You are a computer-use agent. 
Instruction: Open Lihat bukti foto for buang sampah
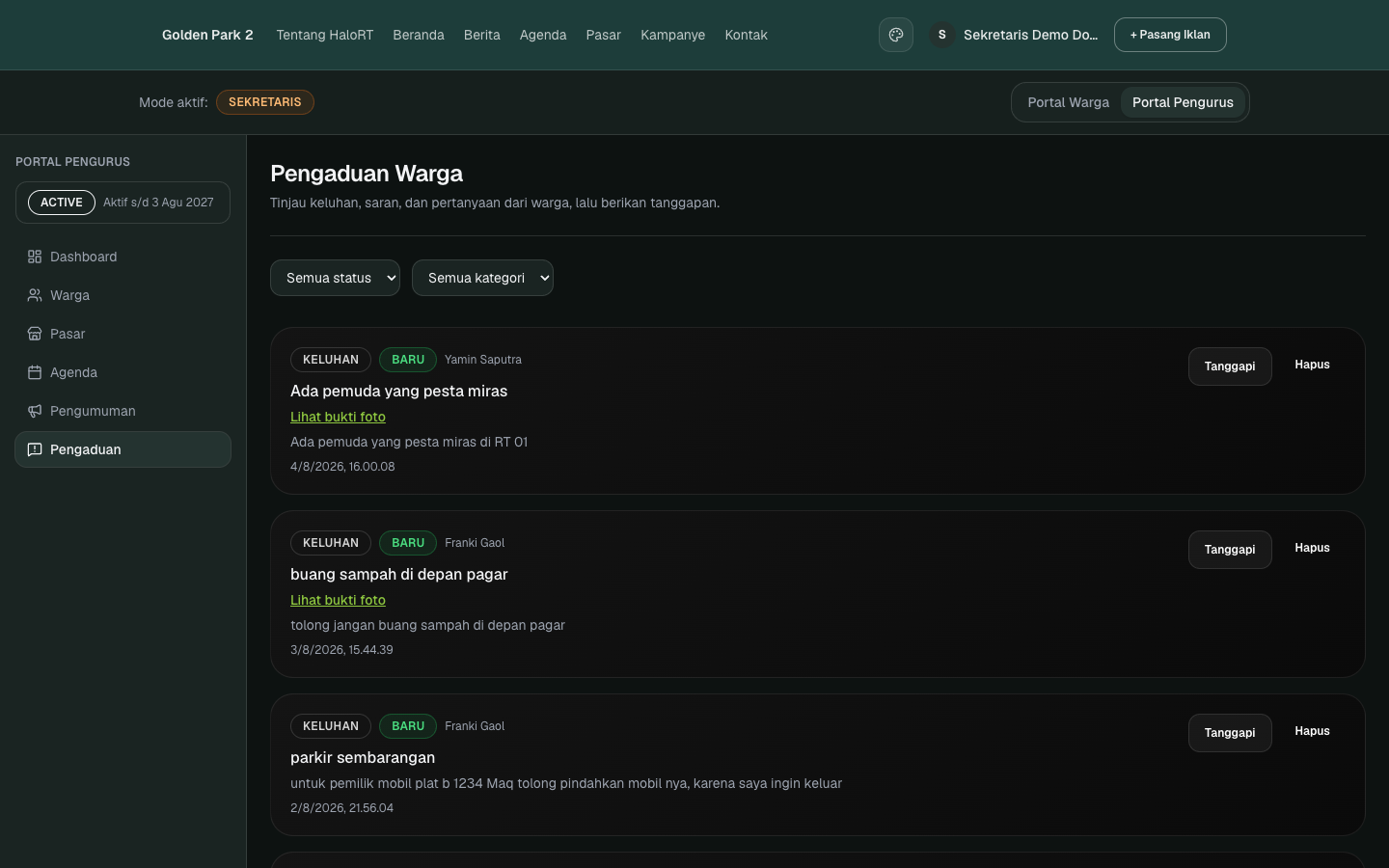(338, 600)
